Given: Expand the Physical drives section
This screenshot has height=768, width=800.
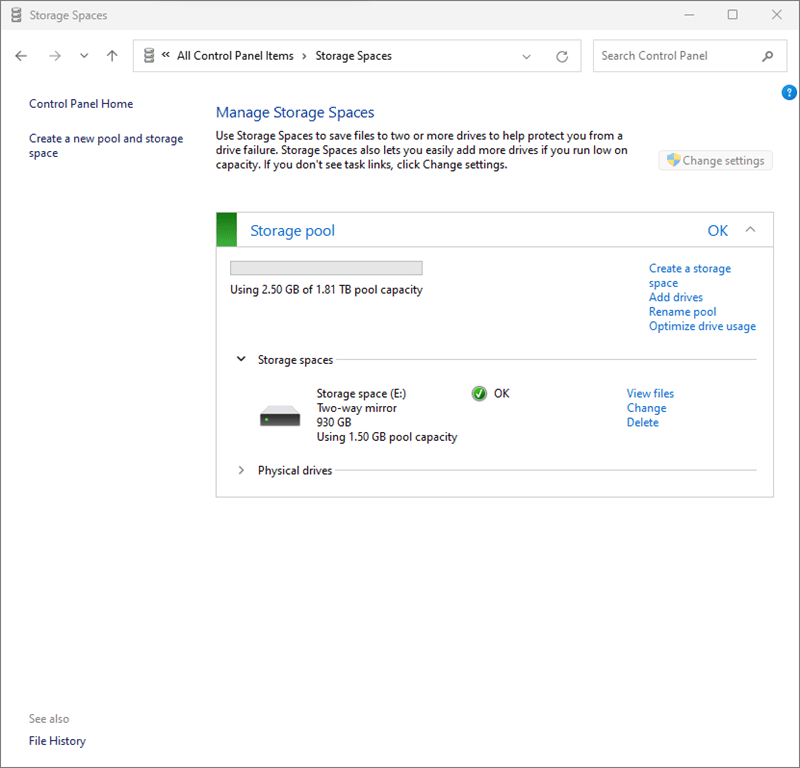Looking at the screenshot, I should click(x=240, y=470).
